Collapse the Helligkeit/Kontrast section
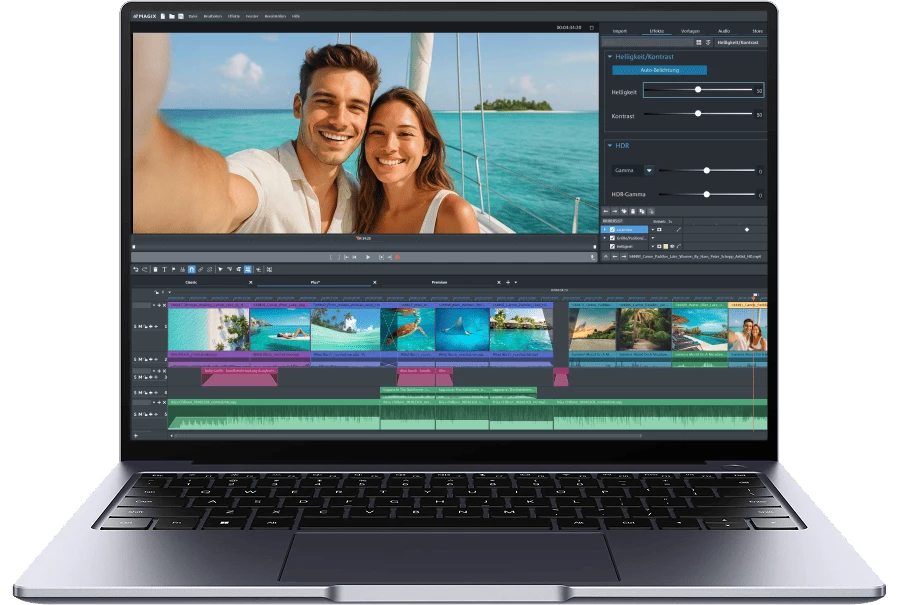900x605 pixels. tap(610, 57)
